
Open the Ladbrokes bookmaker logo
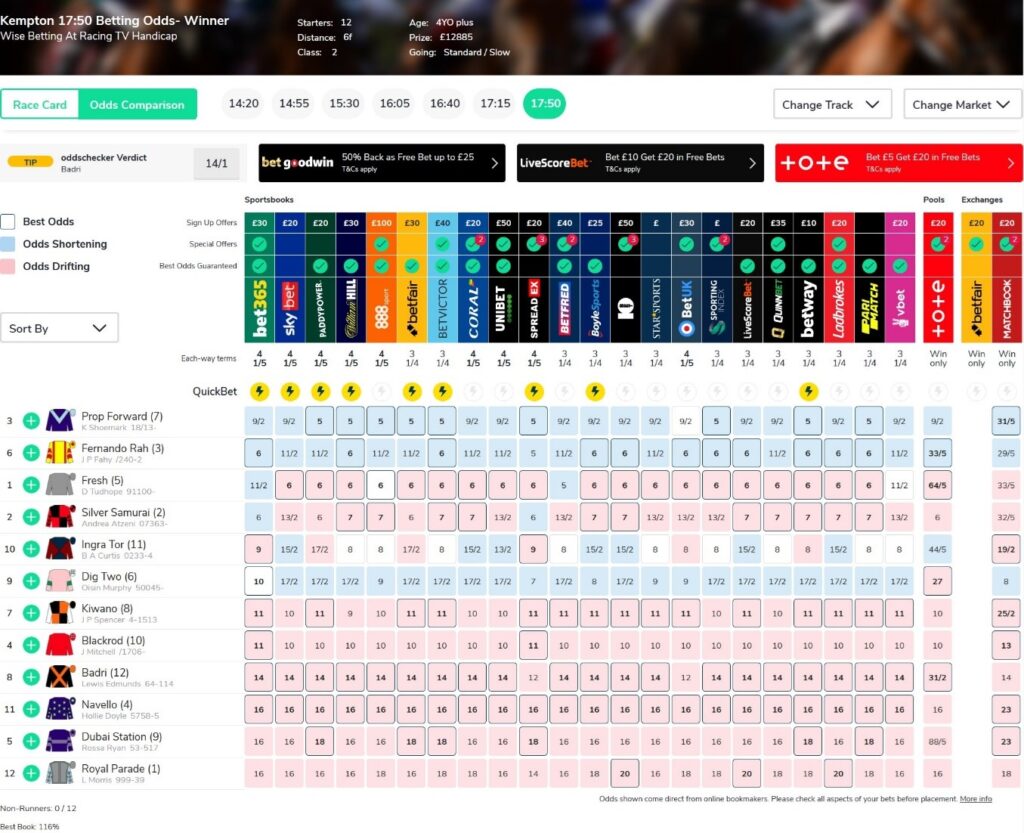coord(839,309)
